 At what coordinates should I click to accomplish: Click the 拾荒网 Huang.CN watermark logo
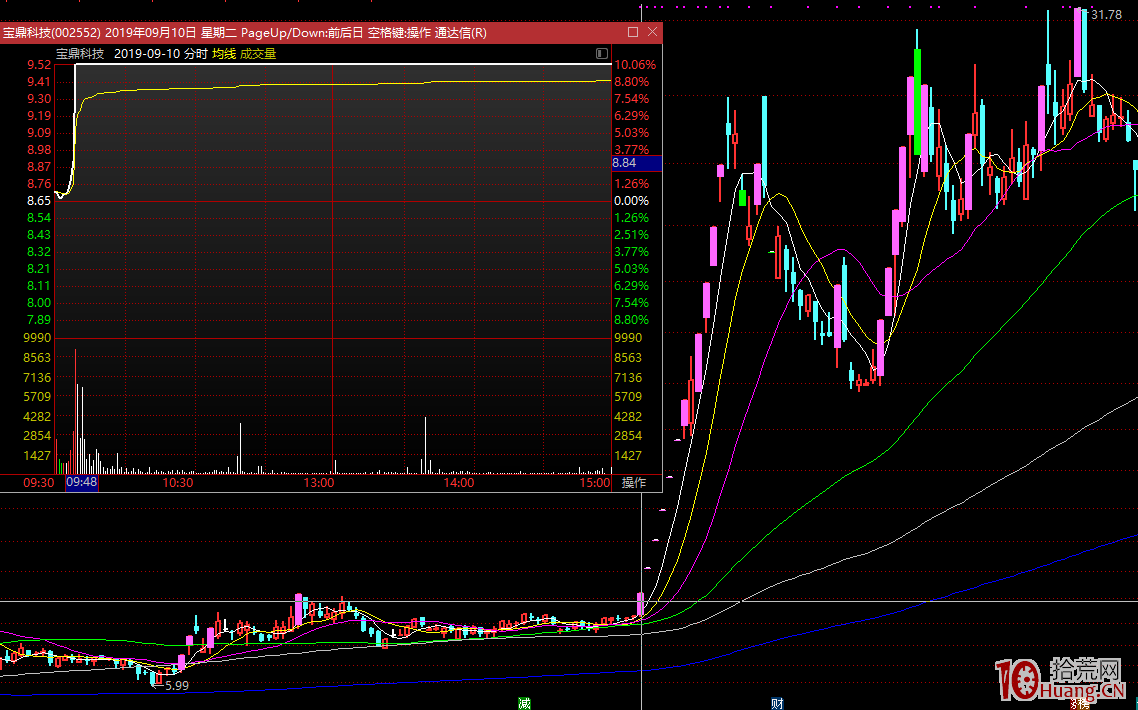click(1062, 680)
